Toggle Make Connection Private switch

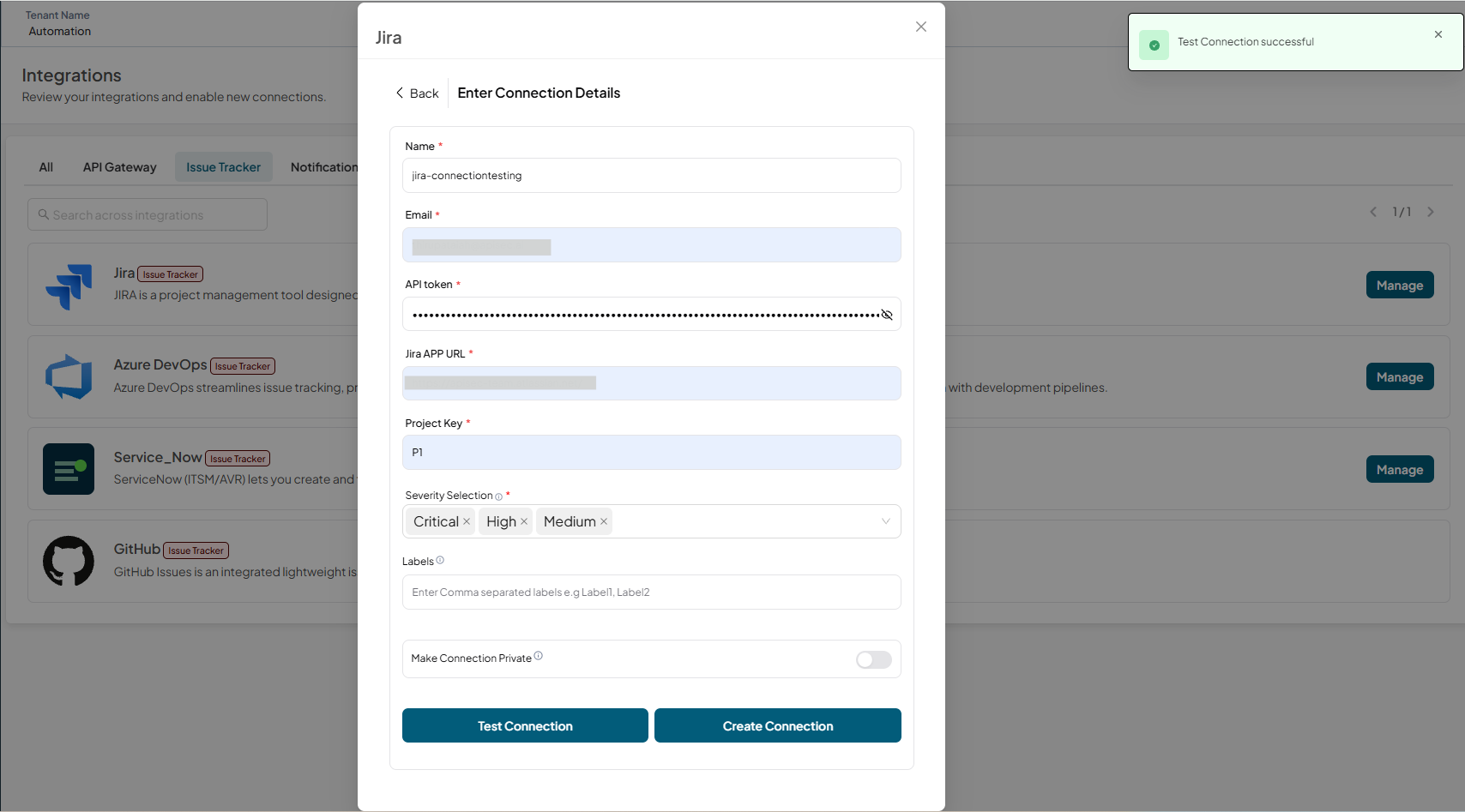click(874, 659)
